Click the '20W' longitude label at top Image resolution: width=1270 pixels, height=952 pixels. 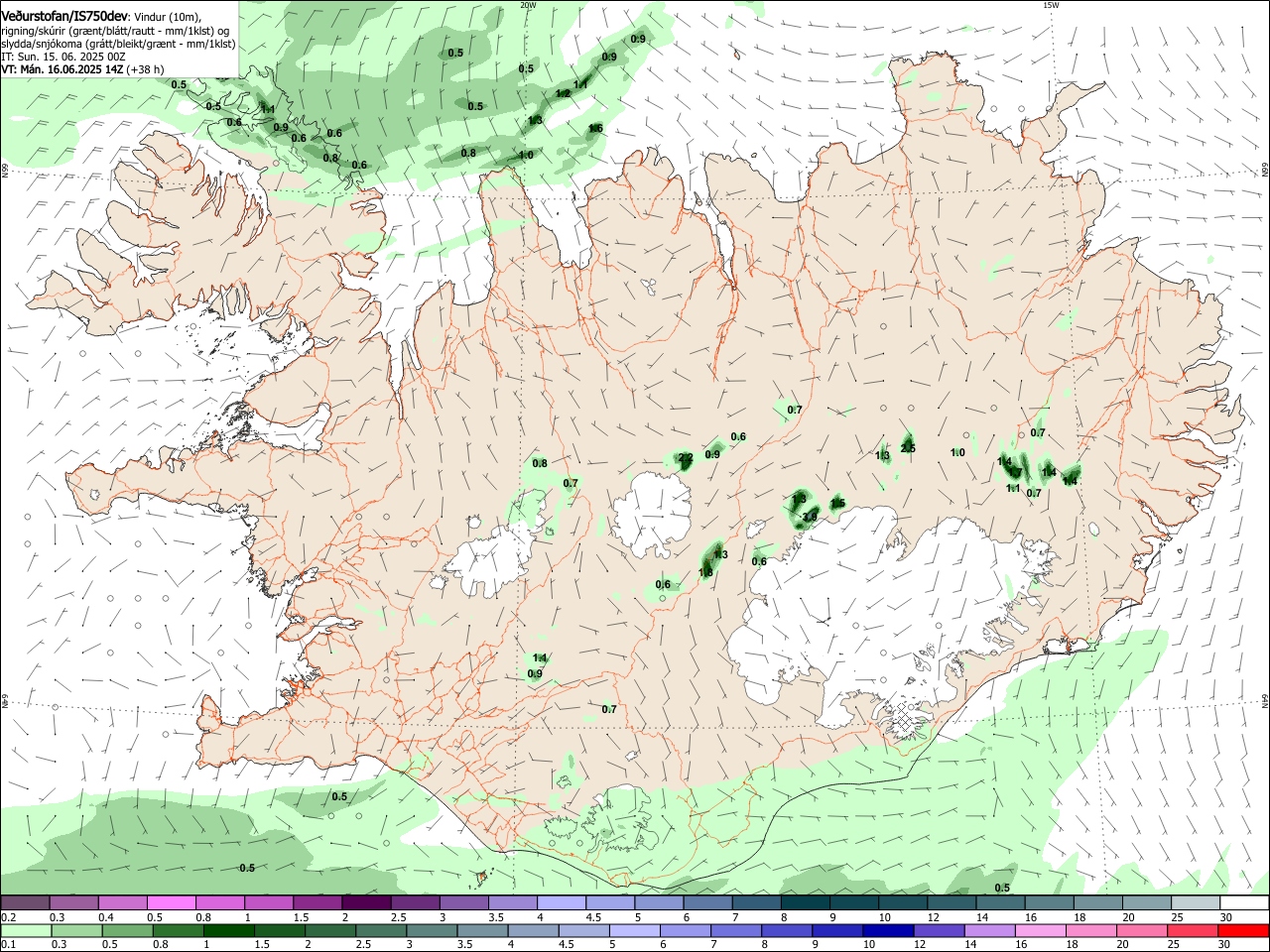(x=528, y=5)
